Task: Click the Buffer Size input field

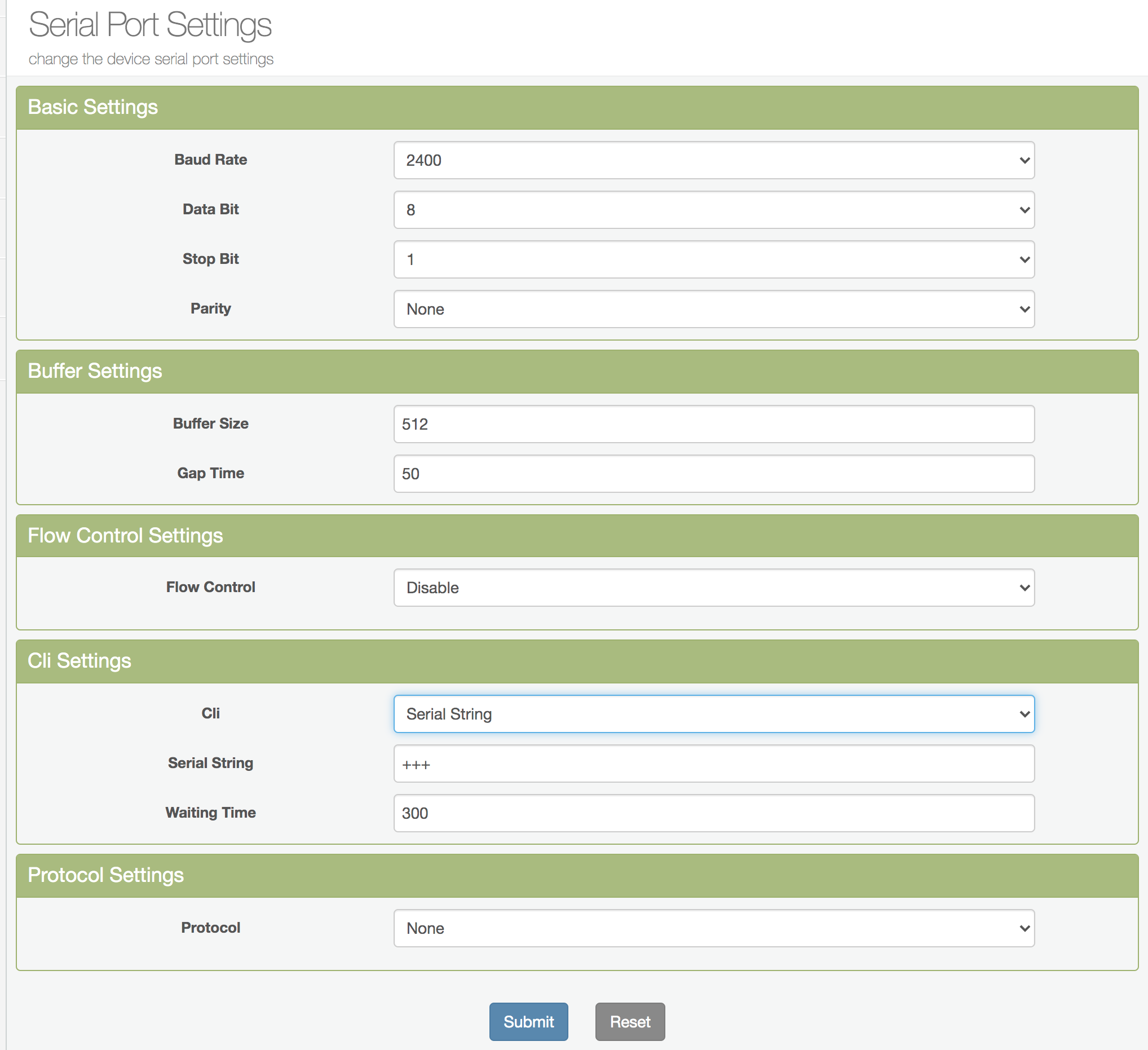Action: coord(713,423)
